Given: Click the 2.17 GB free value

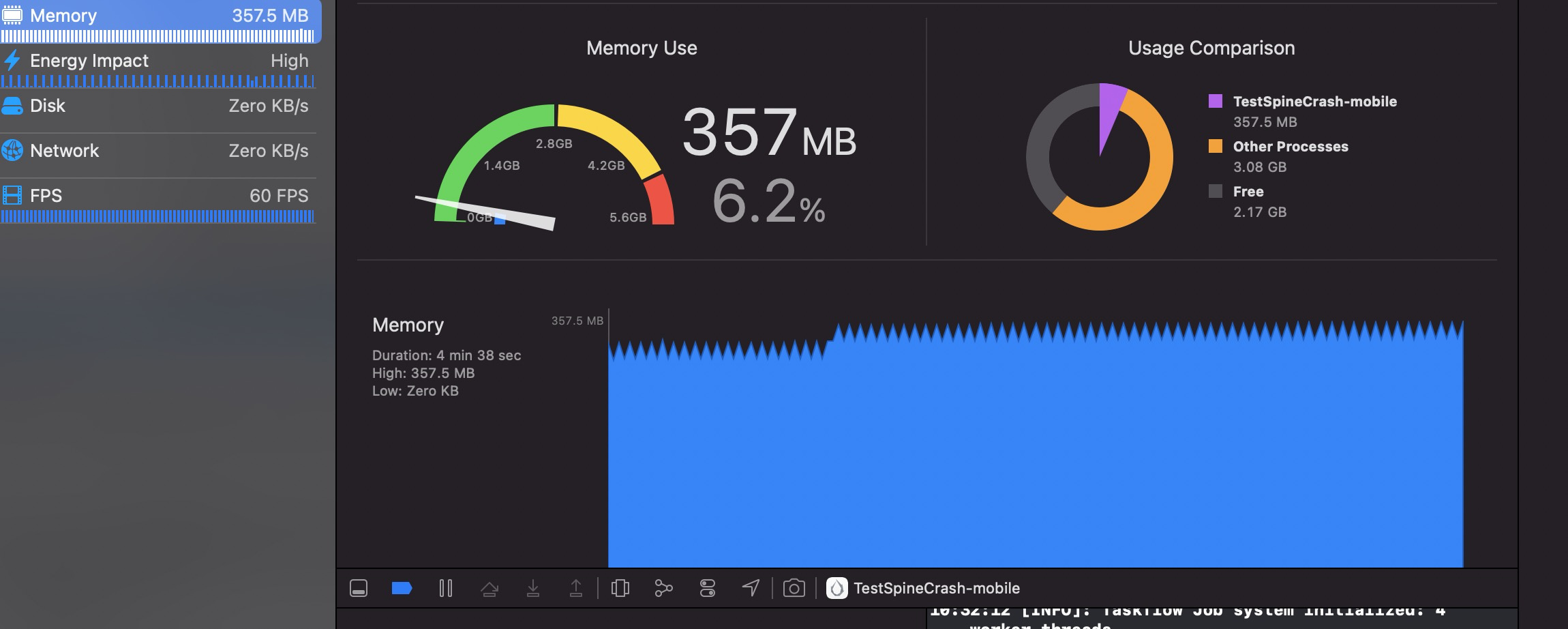Looking at the screenshot, I should coord(1260,212).
